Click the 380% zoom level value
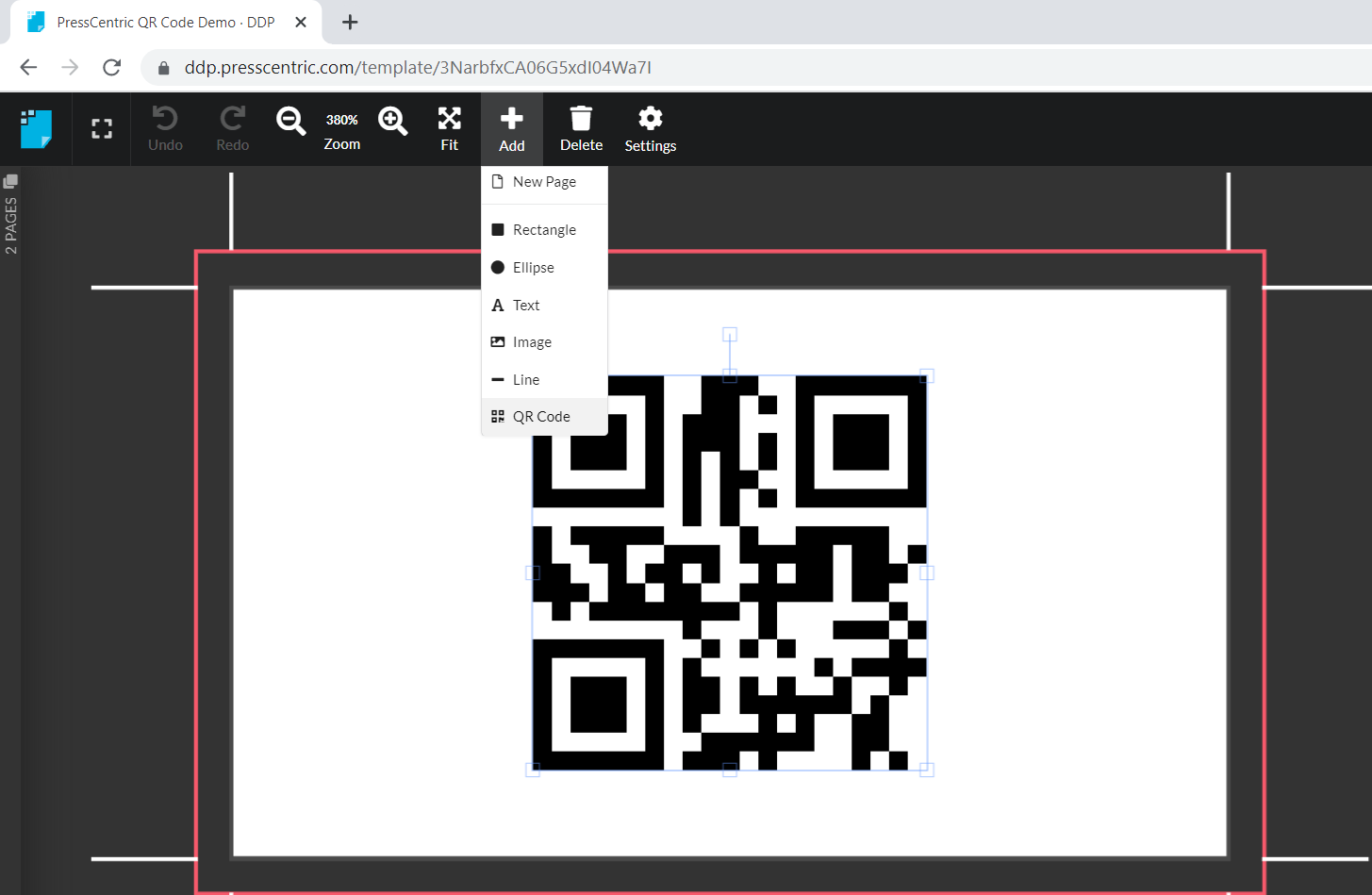Image resolution: width=1372 pixels, height=895 pixels. (342, 120)
